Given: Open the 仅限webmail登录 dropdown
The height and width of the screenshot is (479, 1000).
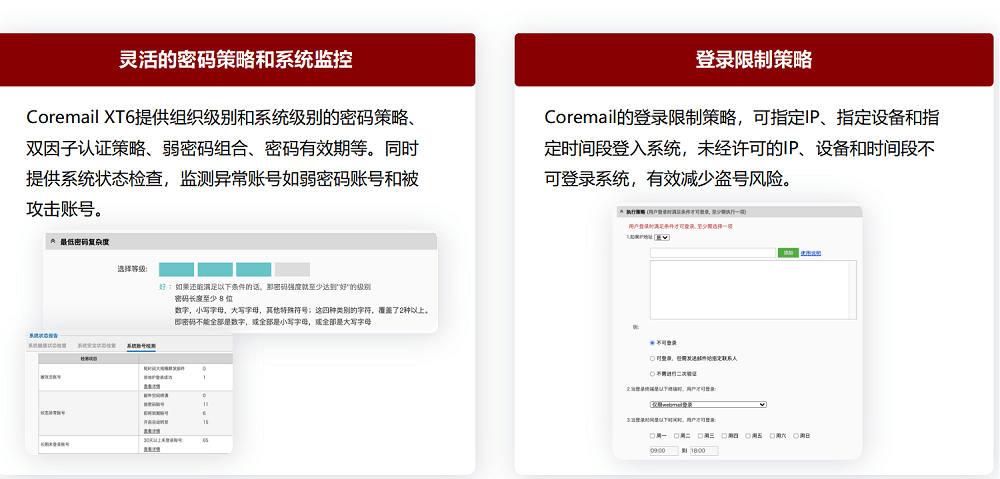Looking at the screenshot, I should point(708,404).
